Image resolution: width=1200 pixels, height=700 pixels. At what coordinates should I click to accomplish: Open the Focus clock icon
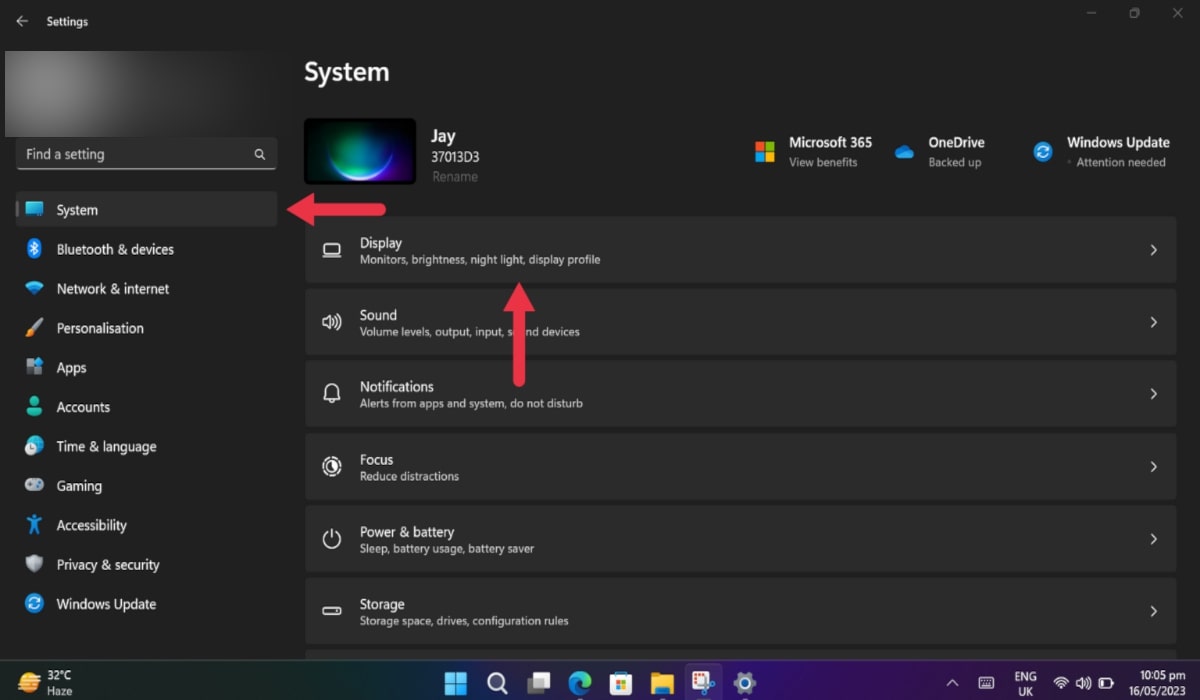click(331, 466)
